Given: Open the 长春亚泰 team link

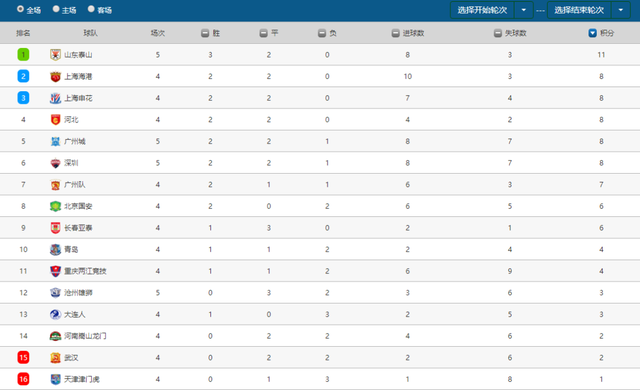Looking at the screenshot, I should [78, 228].
